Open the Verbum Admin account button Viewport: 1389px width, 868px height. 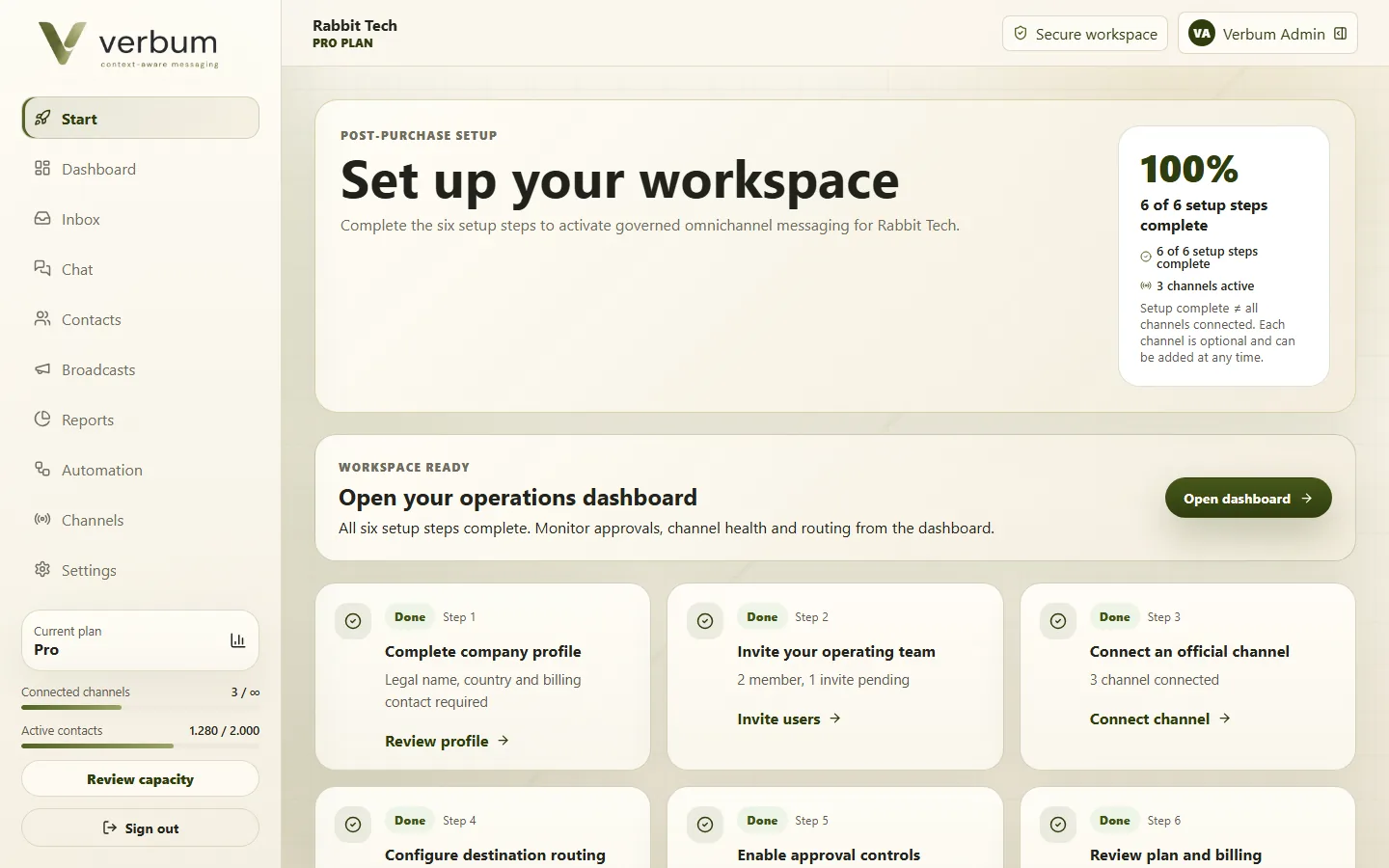[x=1267, y=34]
